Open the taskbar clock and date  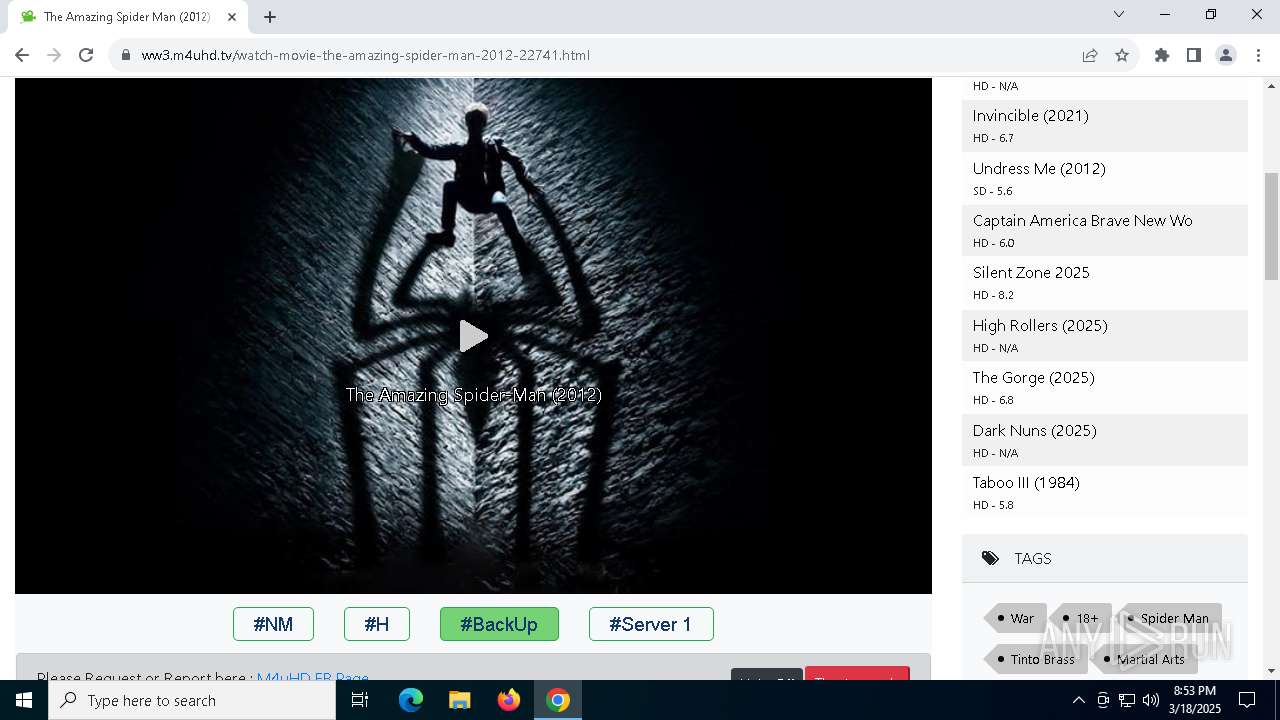[1196, 700]
